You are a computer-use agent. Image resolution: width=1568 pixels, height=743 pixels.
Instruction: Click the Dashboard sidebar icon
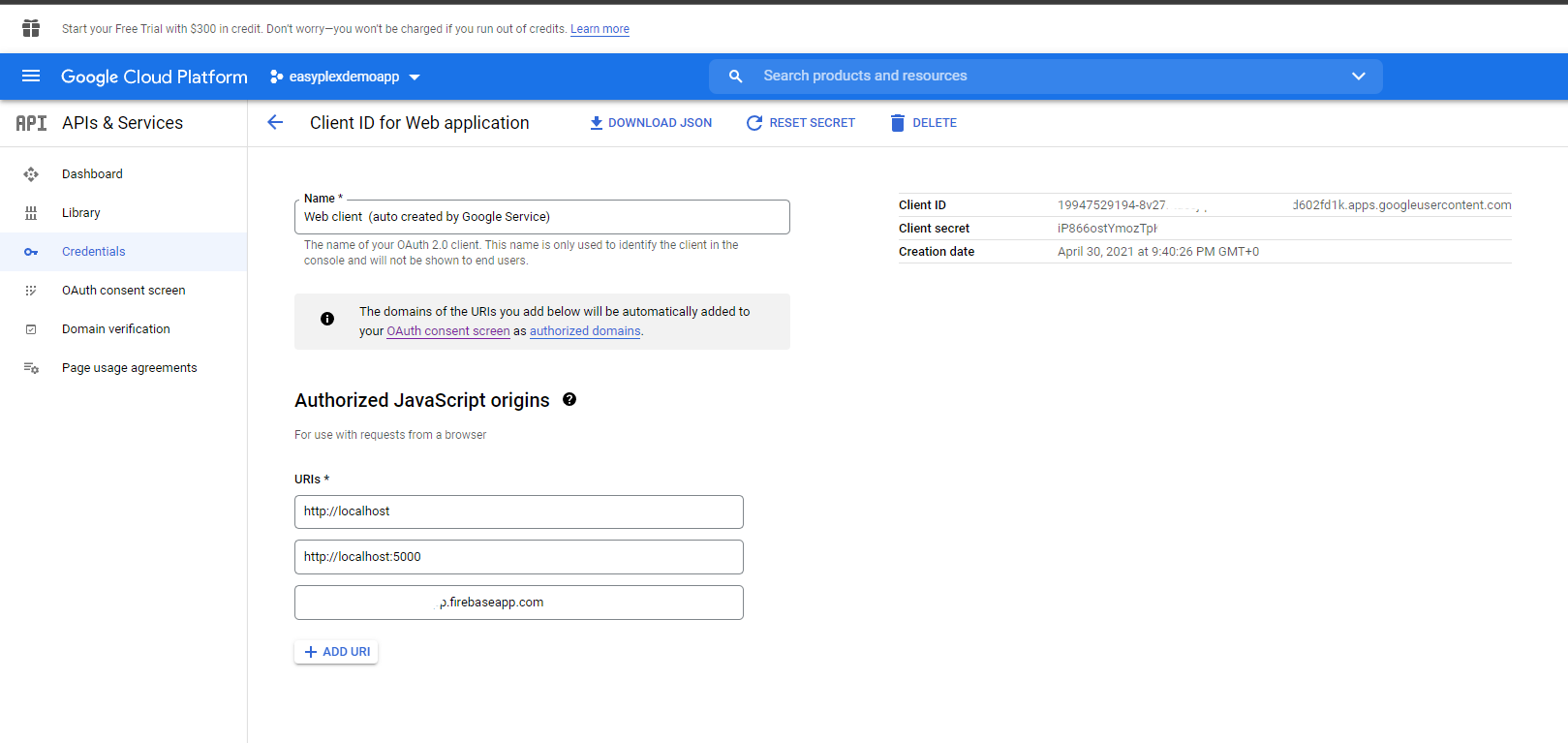(31, 174)
